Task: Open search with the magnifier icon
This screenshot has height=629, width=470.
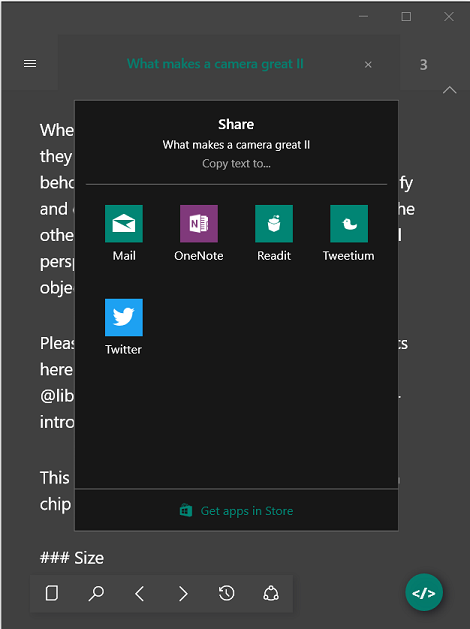Action: [96, 593]
